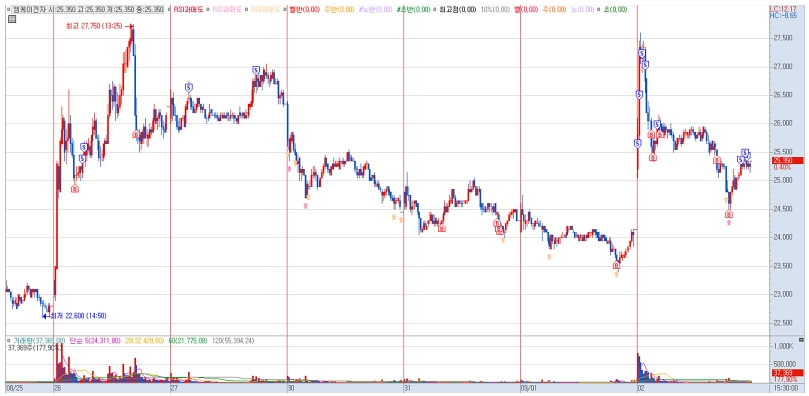
Task: Click the 22,500 price axis label
Action: coord(784,323)
